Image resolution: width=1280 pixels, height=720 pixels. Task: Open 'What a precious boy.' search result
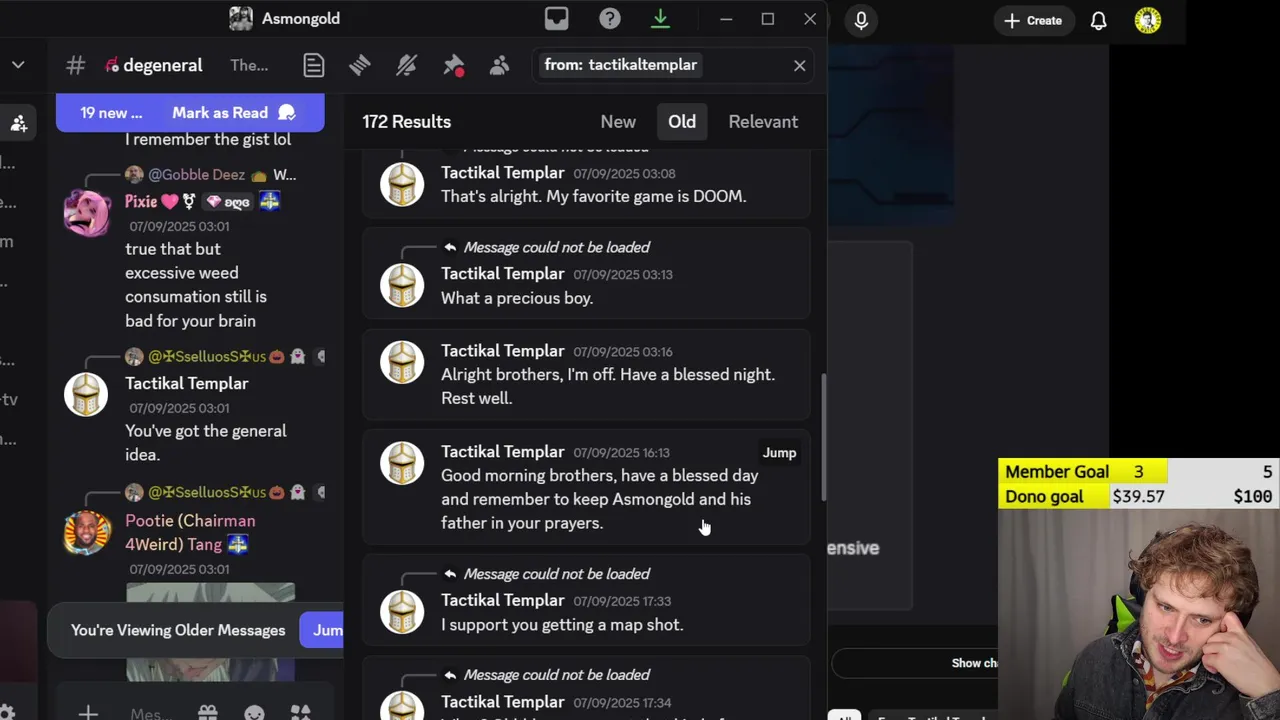[x=587, y=273]
